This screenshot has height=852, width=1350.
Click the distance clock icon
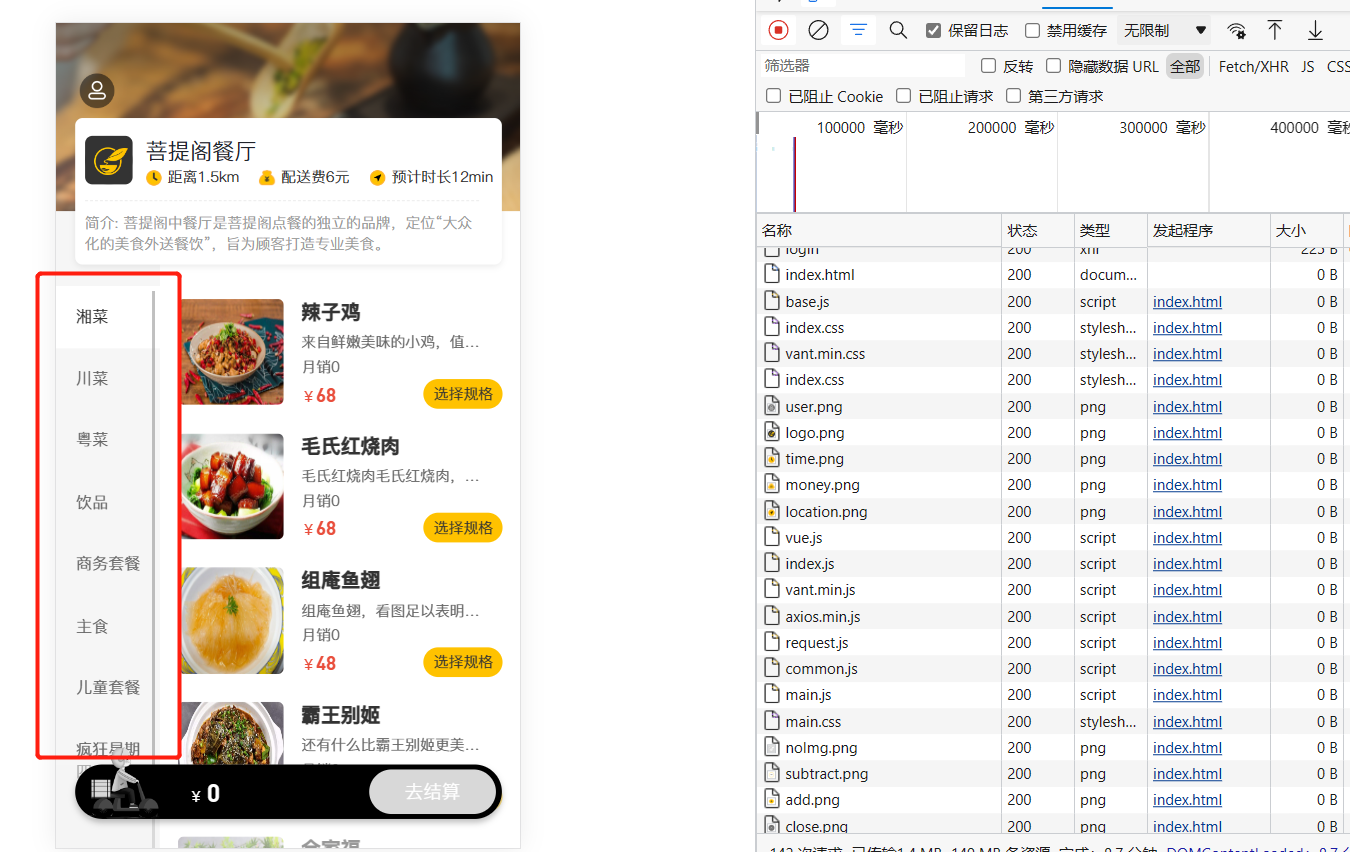coord(154,178)
